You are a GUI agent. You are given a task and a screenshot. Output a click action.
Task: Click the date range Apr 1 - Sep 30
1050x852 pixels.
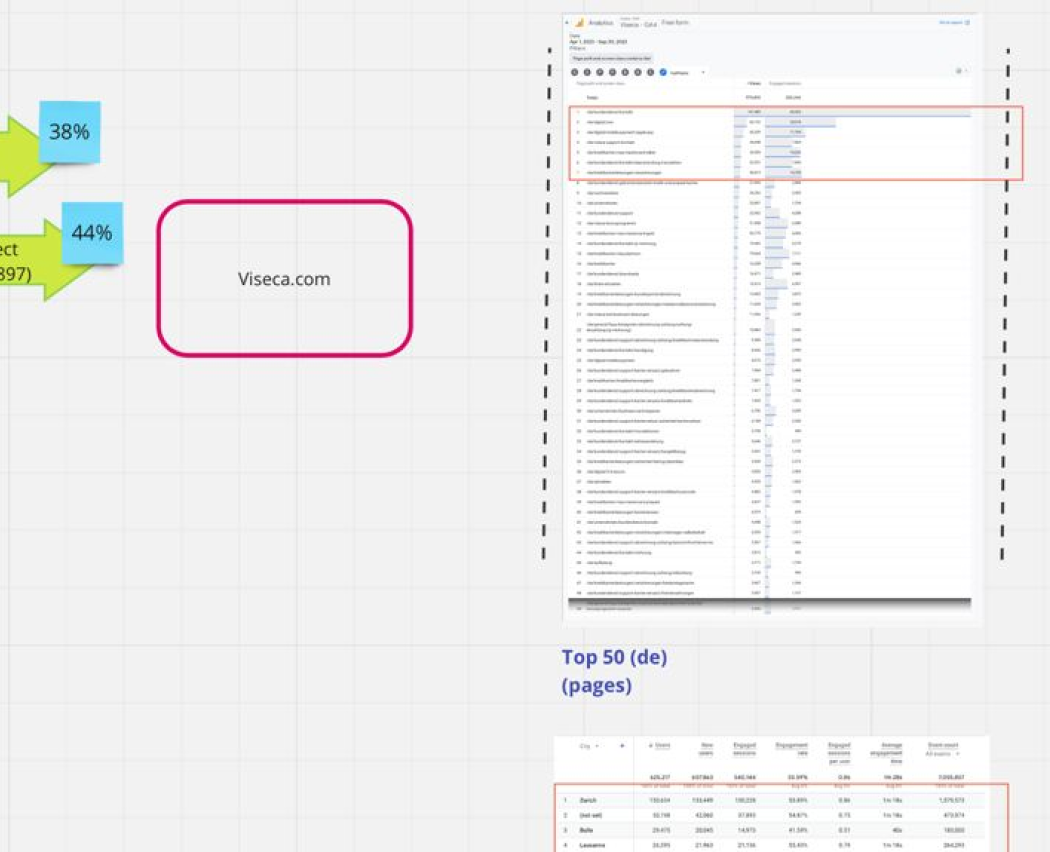point(598,42)
